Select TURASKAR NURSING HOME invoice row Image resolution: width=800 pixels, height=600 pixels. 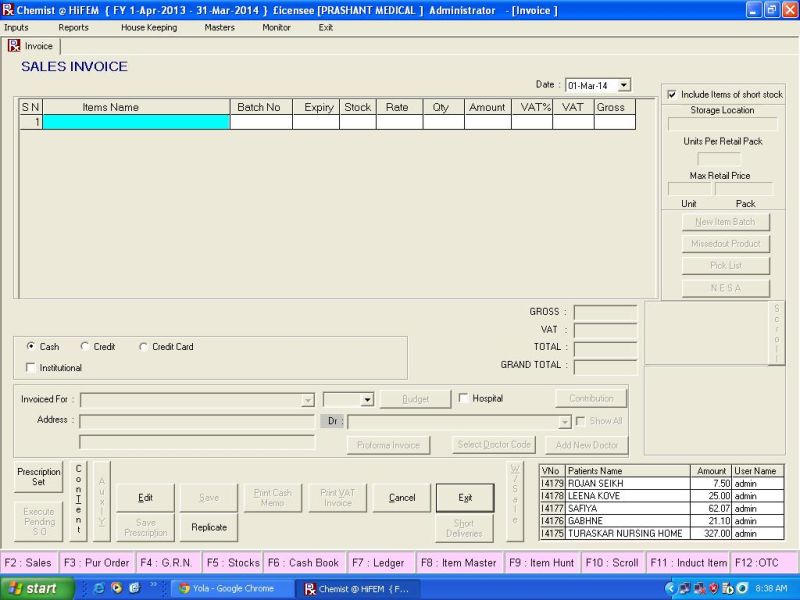coord(661,533)
